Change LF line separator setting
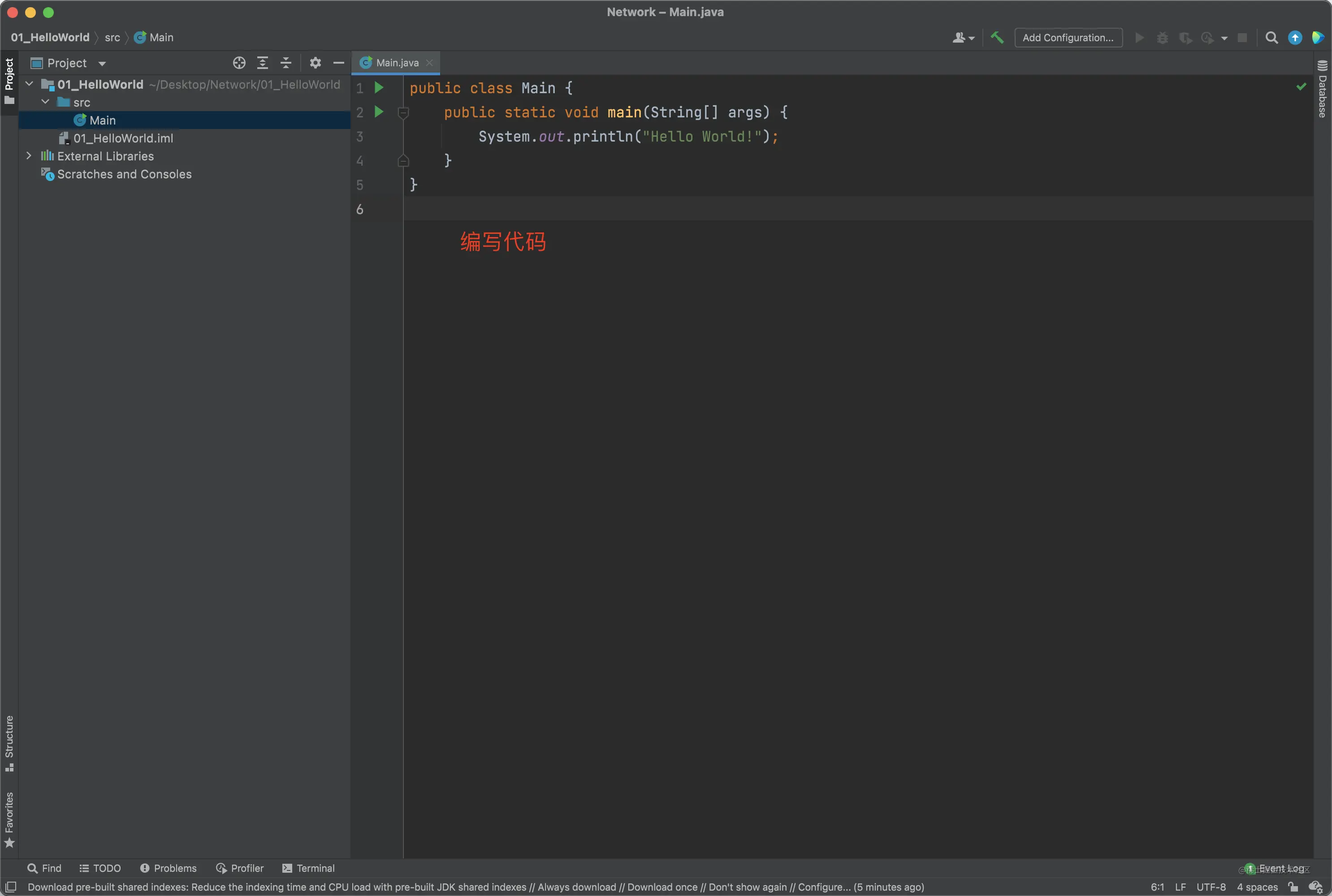 [1181, 887]
